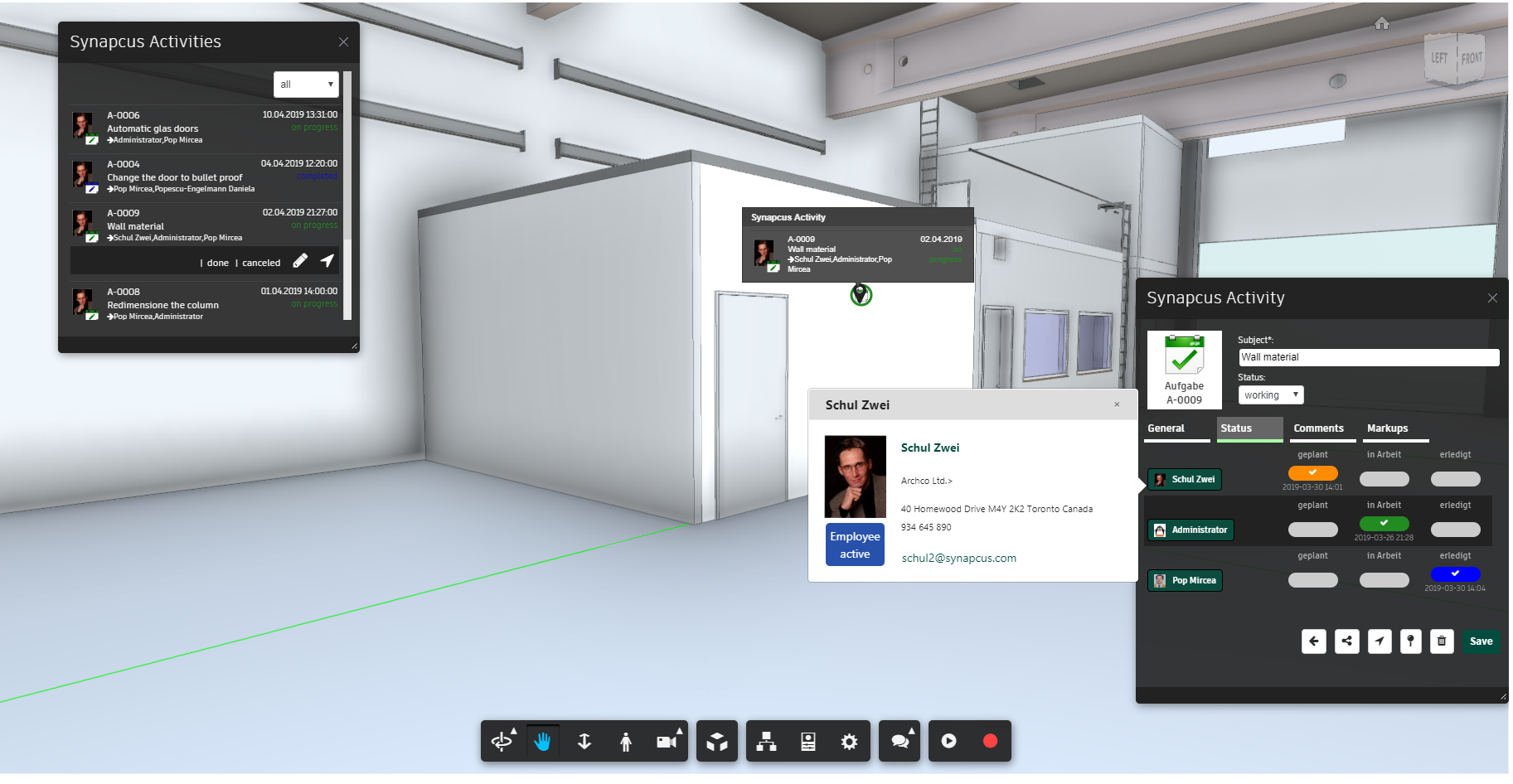Screen dimensions: 1513x784
Task: Save the Synapcus Activity
Action: pyautogui.click(x=1481, y=641)
